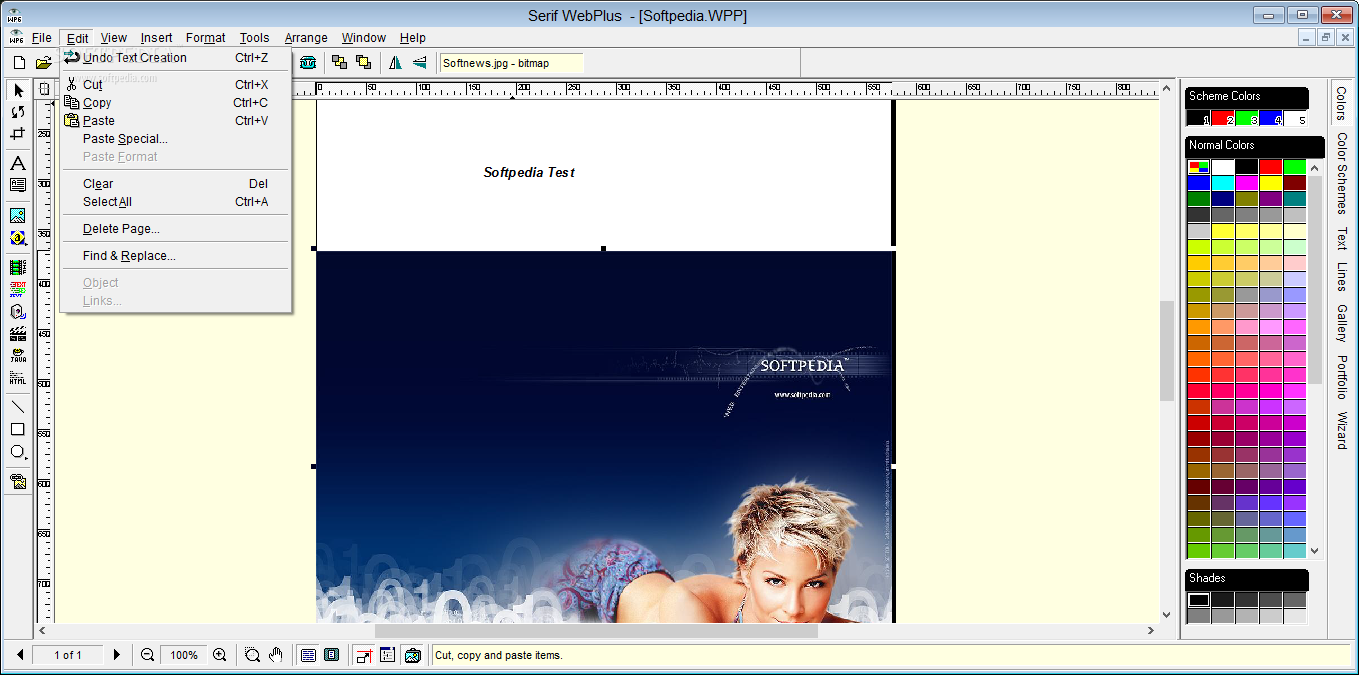Choose Select All in the Edit menu

click(x=176, y=202)
